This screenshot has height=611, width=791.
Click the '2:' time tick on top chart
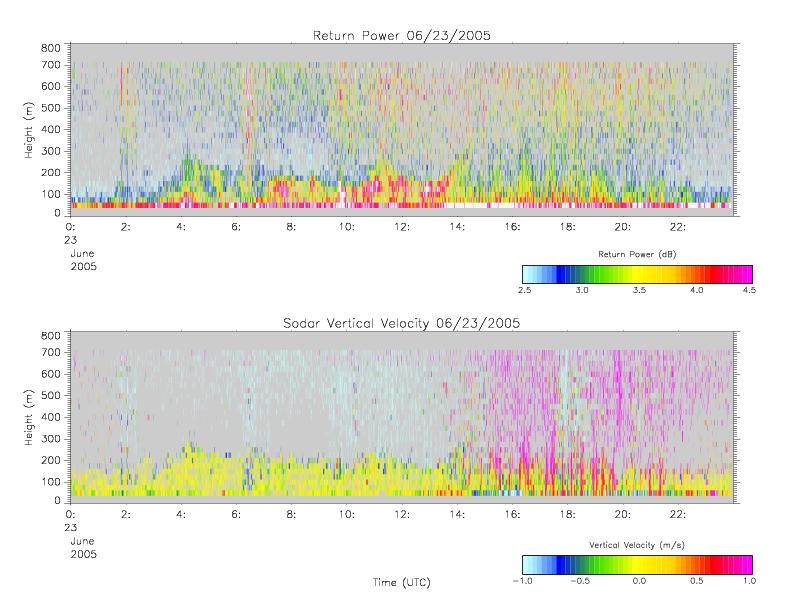coord(125,227)
